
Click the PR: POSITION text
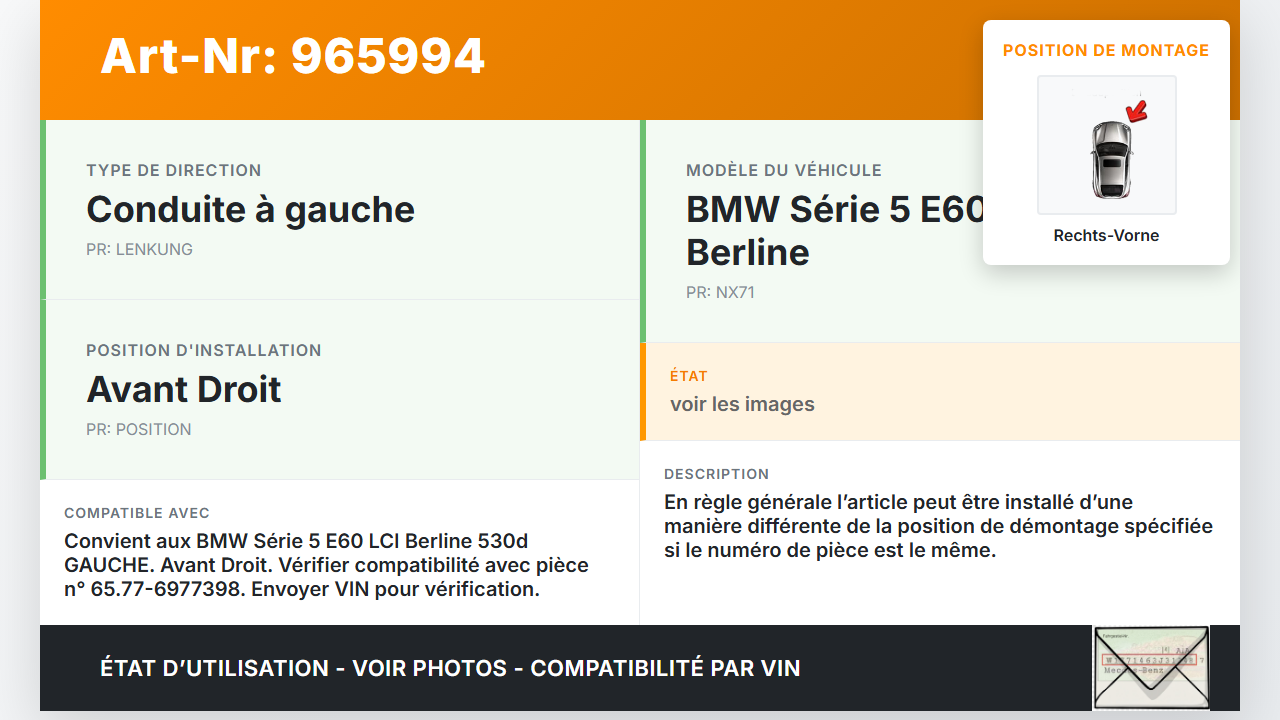tap(138, 429)
